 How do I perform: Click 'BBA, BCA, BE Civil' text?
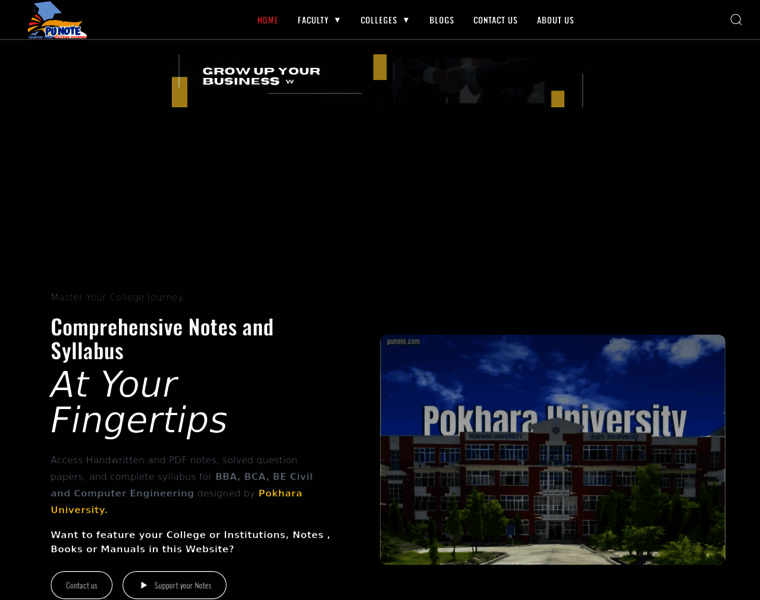pos(264,476)
